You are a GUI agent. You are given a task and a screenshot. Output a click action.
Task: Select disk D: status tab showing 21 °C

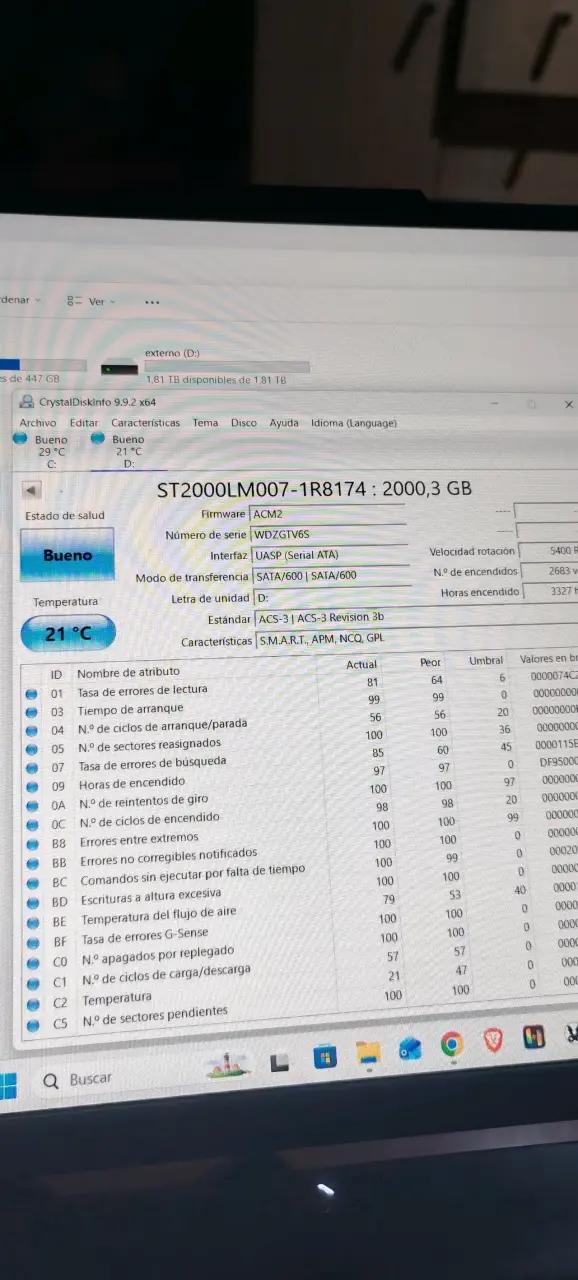pos(120,451)
